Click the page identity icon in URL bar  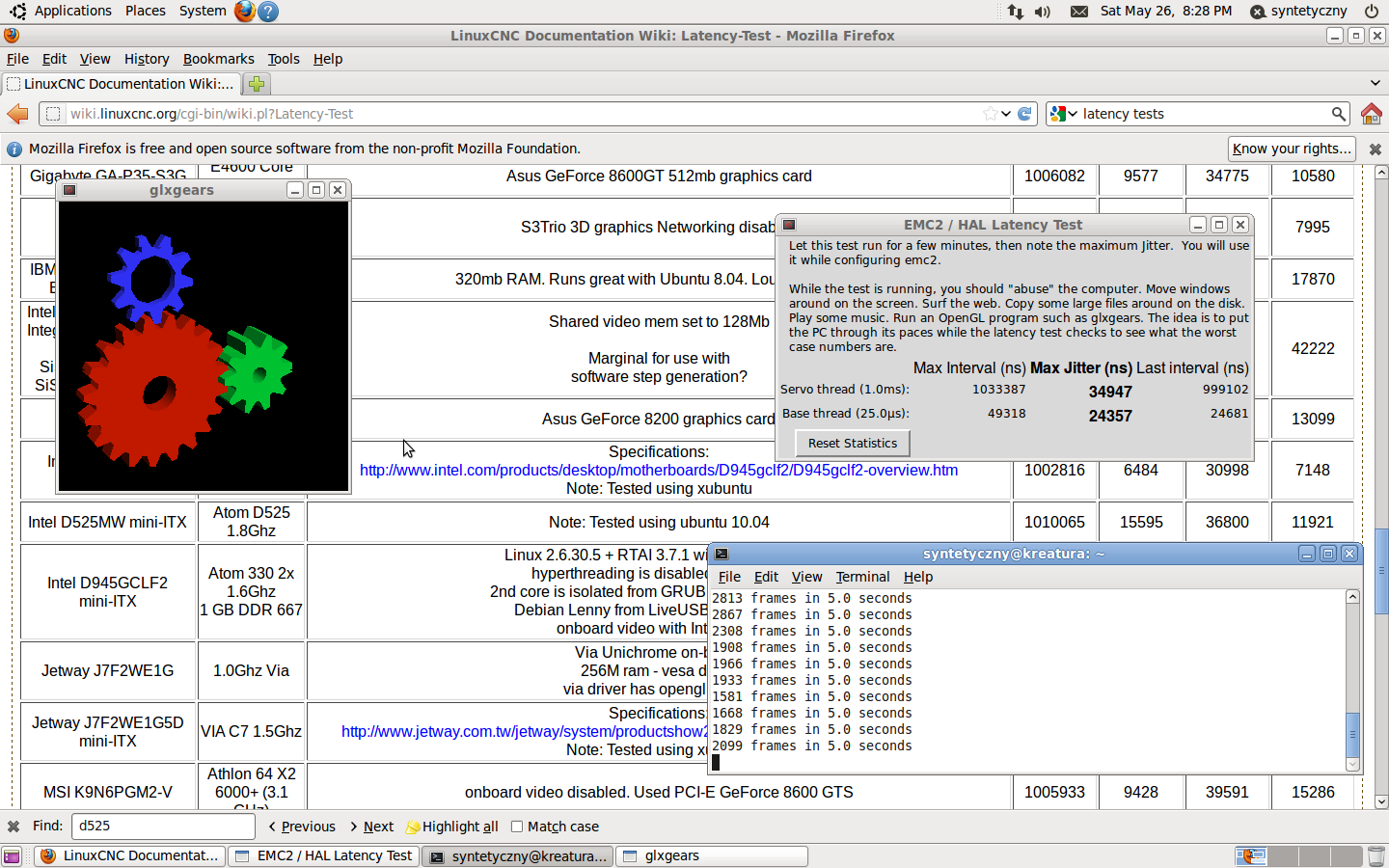click(53, 114)
